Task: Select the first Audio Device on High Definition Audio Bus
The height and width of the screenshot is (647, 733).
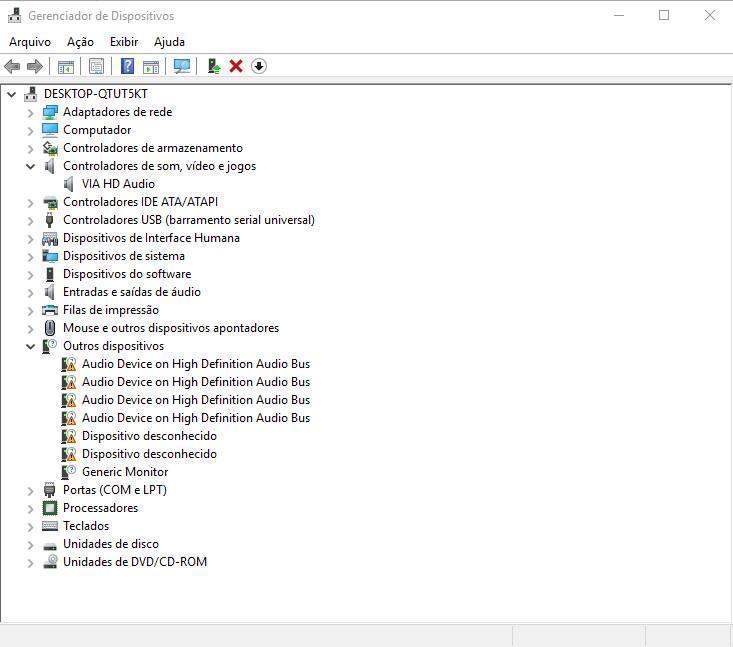Action: coord(196,364)
